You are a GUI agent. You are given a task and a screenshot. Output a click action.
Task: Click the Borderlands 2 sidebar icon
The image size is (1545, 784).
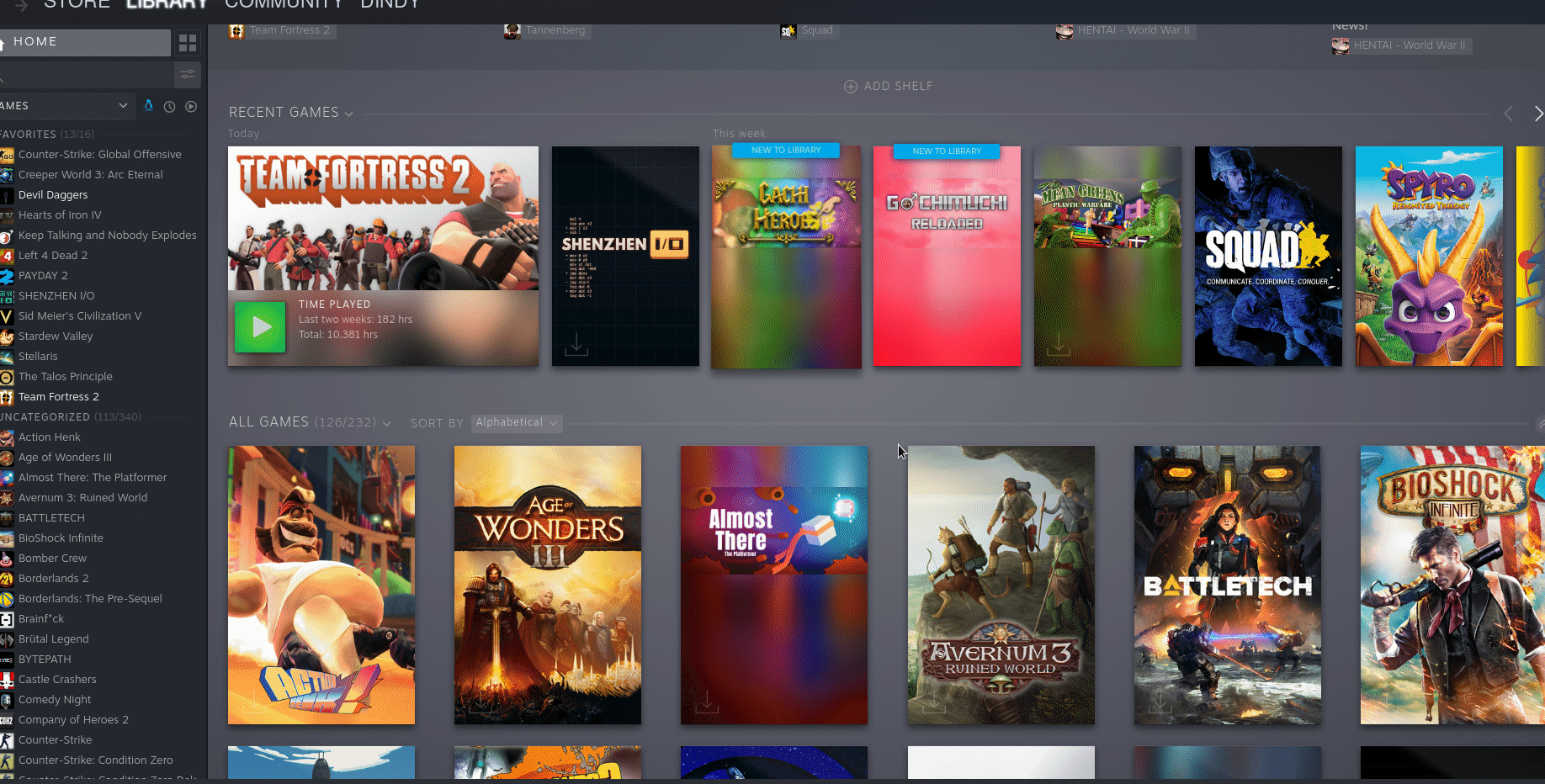click(x=7, y=579)
